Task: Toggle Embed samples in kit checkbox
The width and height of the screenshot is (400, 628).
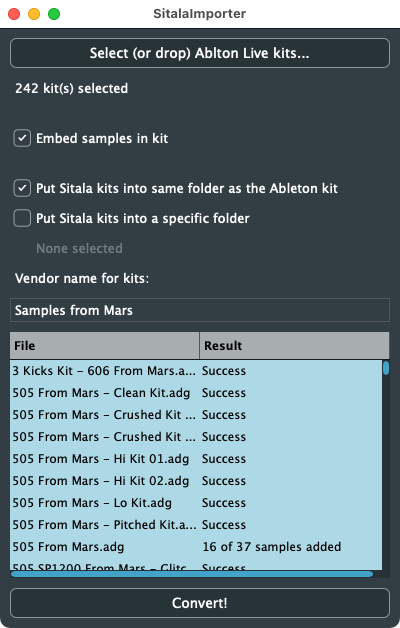Action: click(x=22, y=138)
